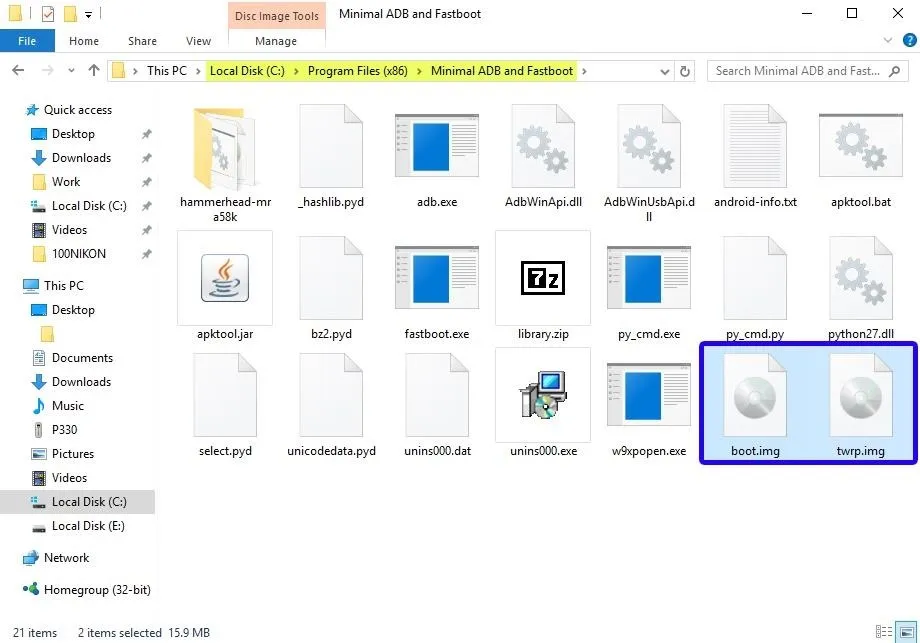Select the unins000.dat file icon
Image resolution: width=920 pixels, height=643 pixels.
click(x=437, y=395)
